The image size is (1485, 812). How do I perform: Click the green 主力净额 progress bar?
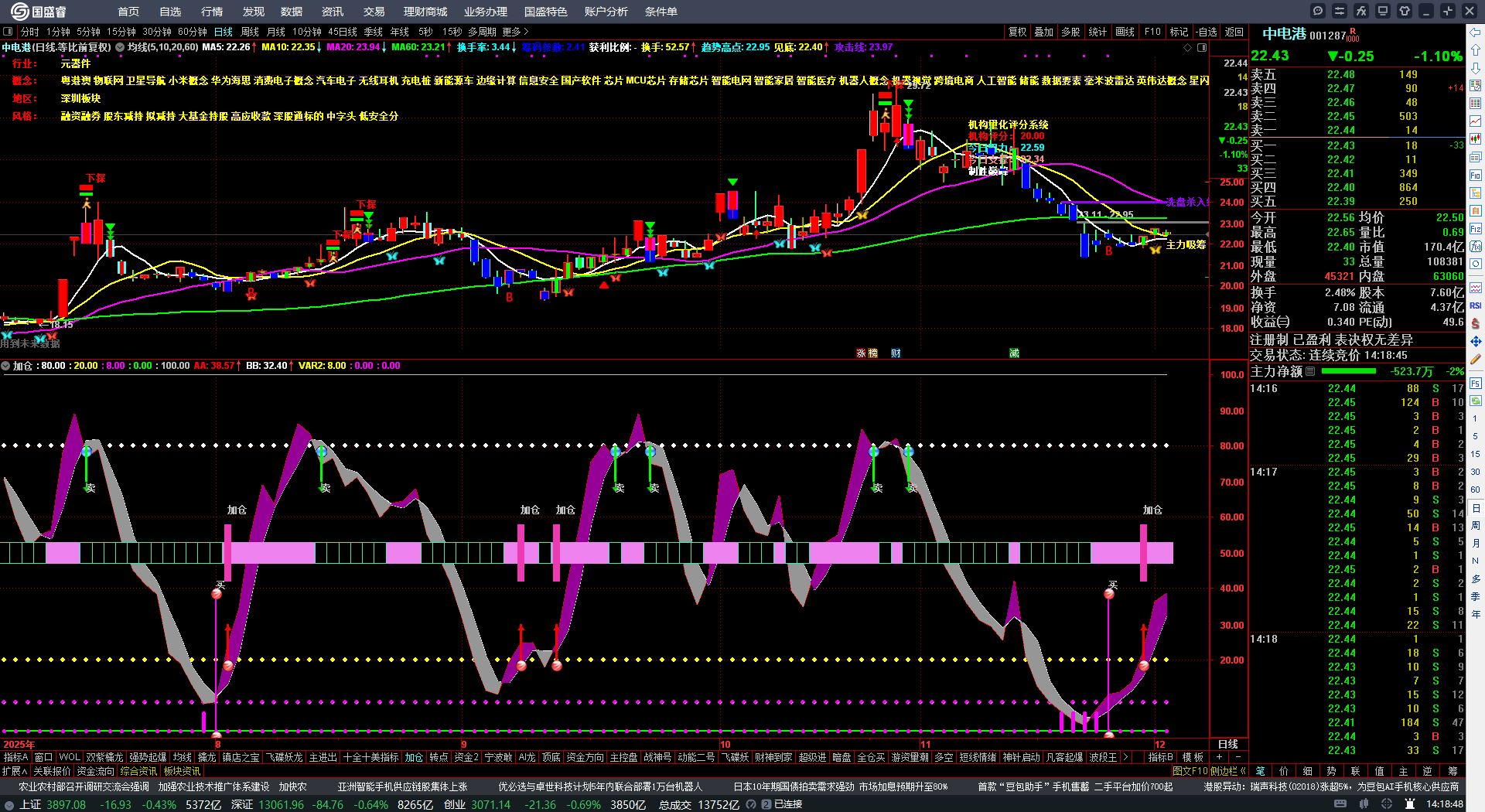[x=1349, y=371]
